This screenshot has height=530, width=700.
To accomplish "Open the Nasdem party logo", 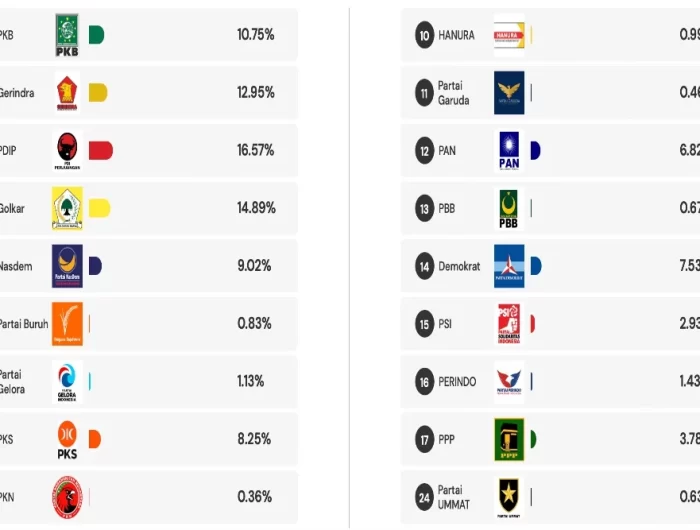I will click(67, 266).
